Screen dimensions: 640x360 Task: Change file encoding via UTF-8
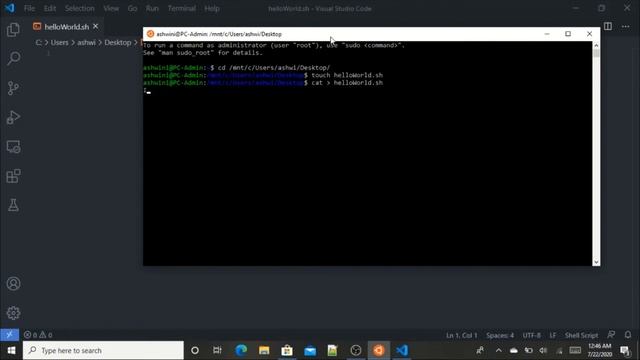531,335
